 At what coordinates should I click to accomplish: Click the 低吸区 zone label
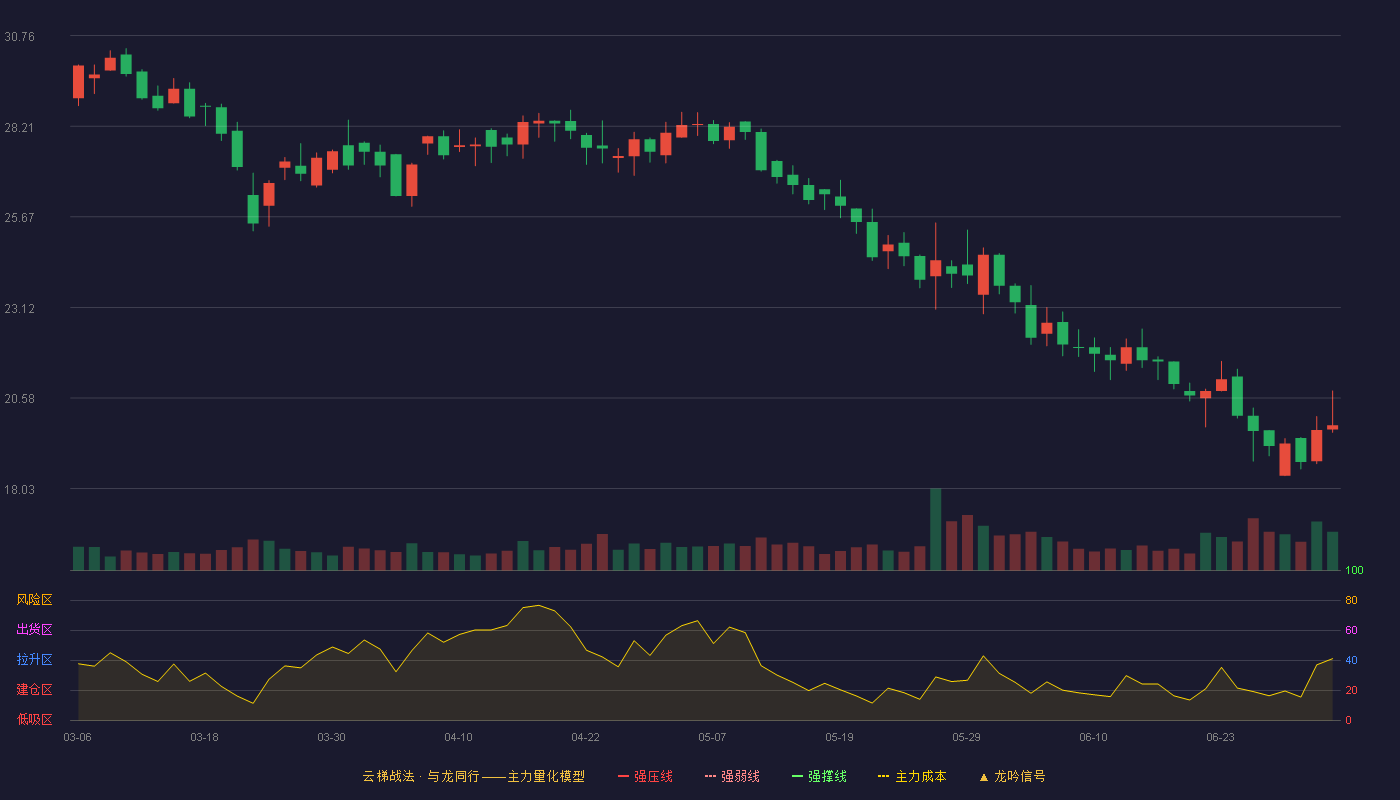pos(34,719)
